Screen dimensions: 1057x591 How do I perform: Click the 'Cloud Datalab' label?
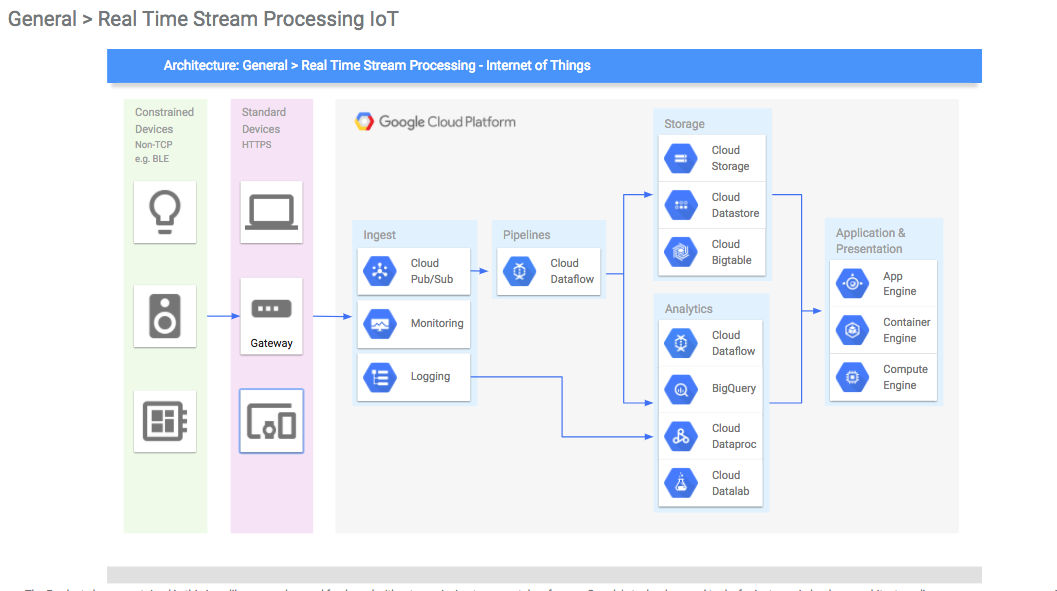click(730, 483)
